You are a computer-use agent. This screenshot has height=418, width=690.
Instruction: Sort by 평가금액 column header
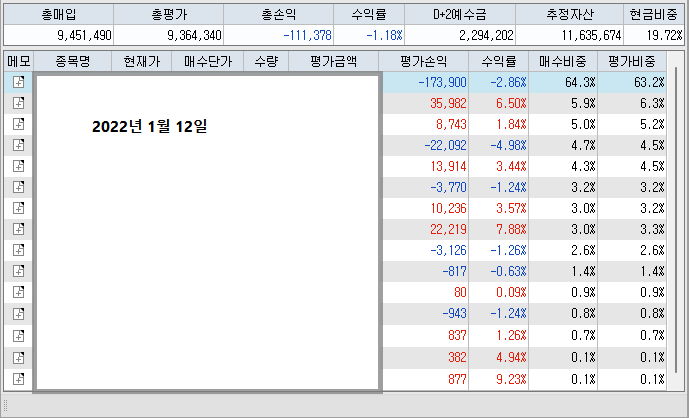pyautogui.click(x=334, y=61)
